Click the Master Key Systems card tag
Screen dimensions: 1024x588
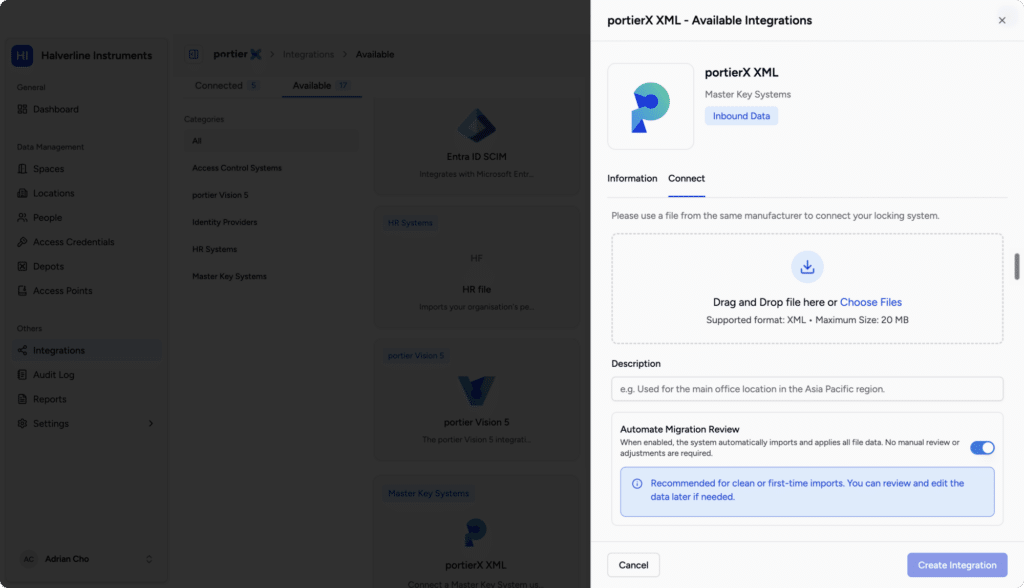(428, 493)
